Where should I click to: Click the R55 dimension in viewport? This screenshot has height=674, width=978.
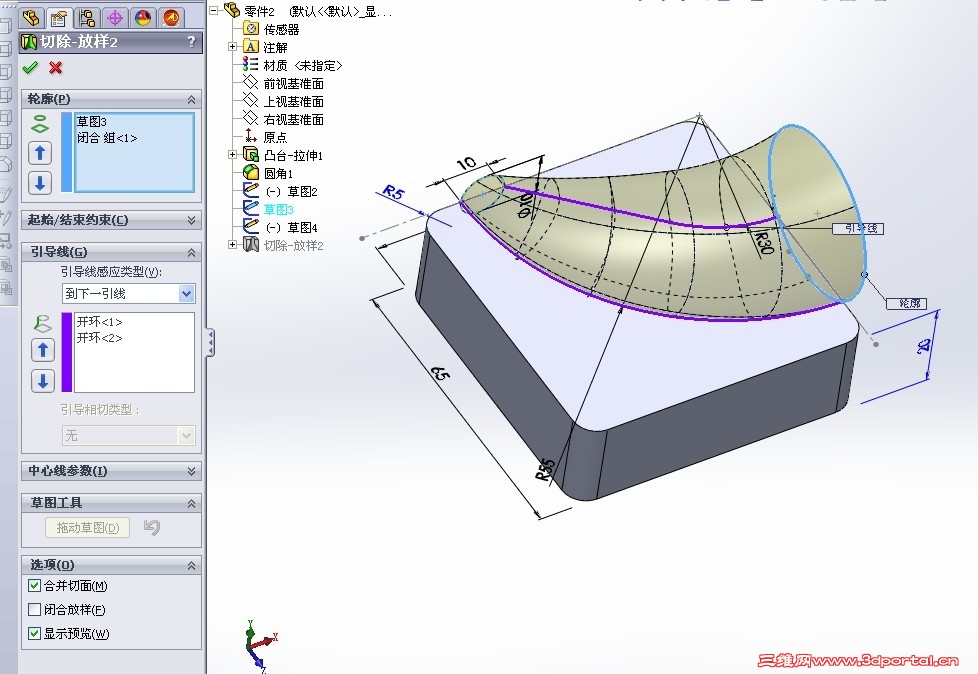tap(546, 470)
